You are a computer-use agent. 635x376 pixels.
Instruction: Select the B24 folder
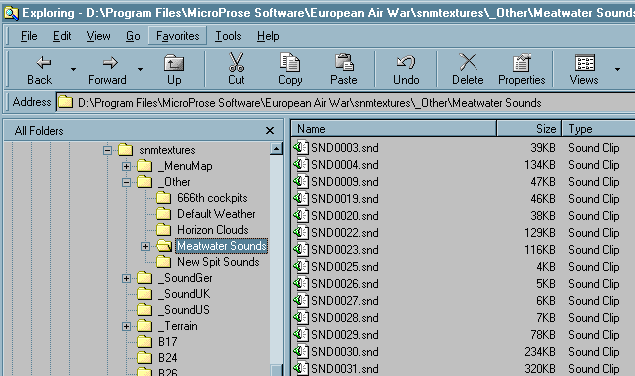click(x=168, y=358)
